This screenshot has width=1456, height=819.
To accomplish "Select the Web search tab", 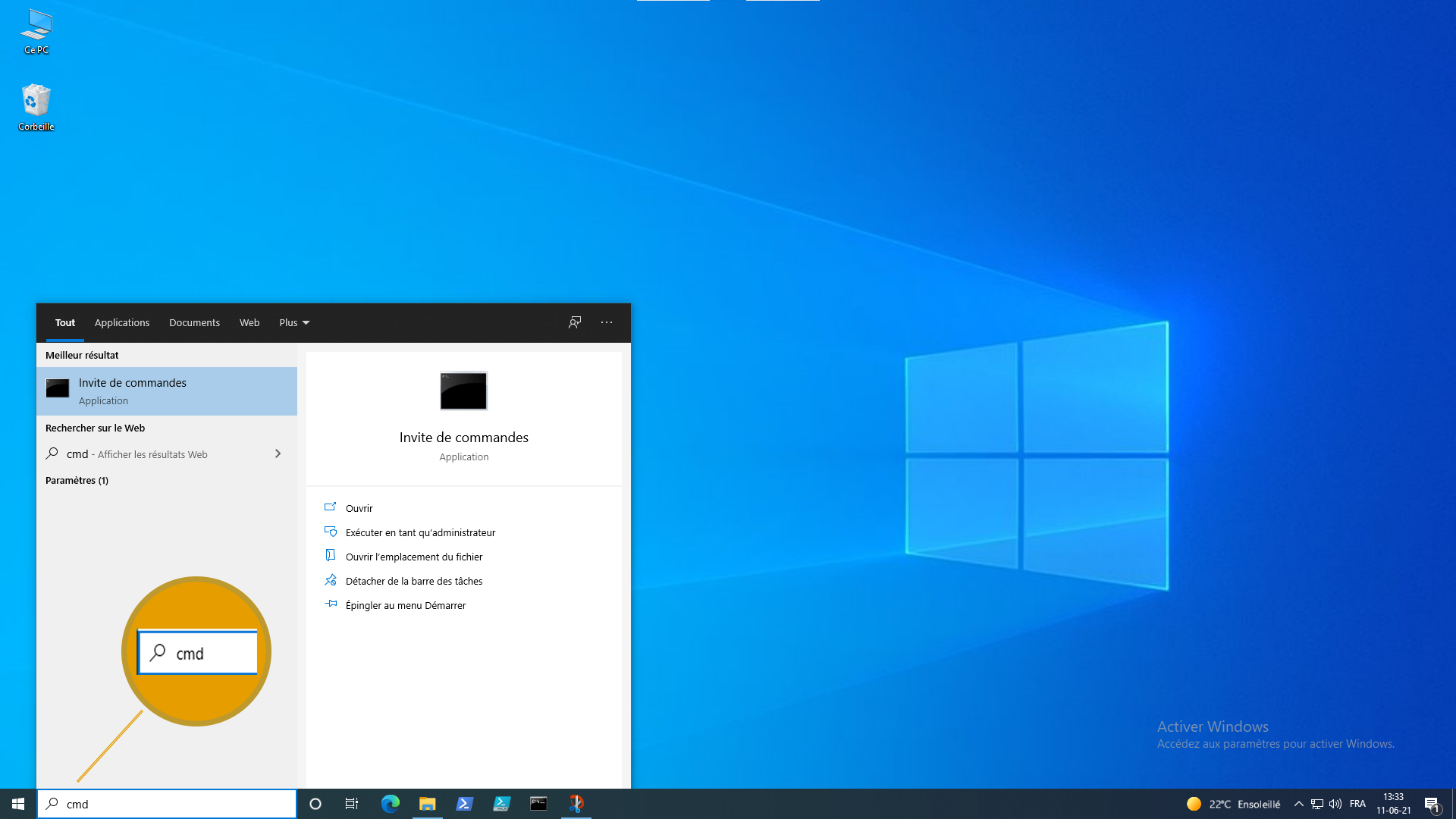I will pos(249,322).
